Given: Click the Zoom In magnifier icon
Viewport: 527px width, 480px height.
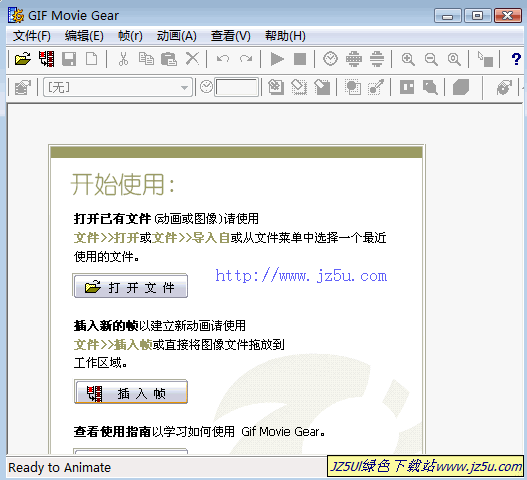Looking at the screenshot, I should point(408,59).
